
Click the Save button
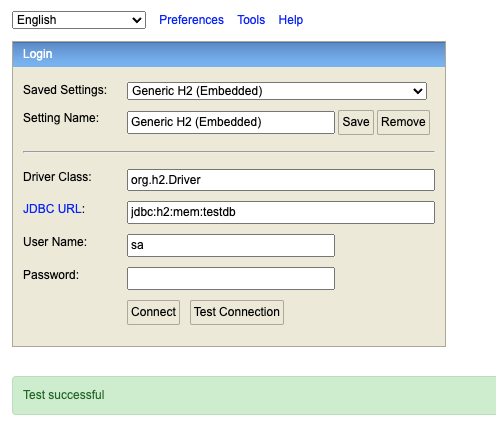click(x=356, y=122)
